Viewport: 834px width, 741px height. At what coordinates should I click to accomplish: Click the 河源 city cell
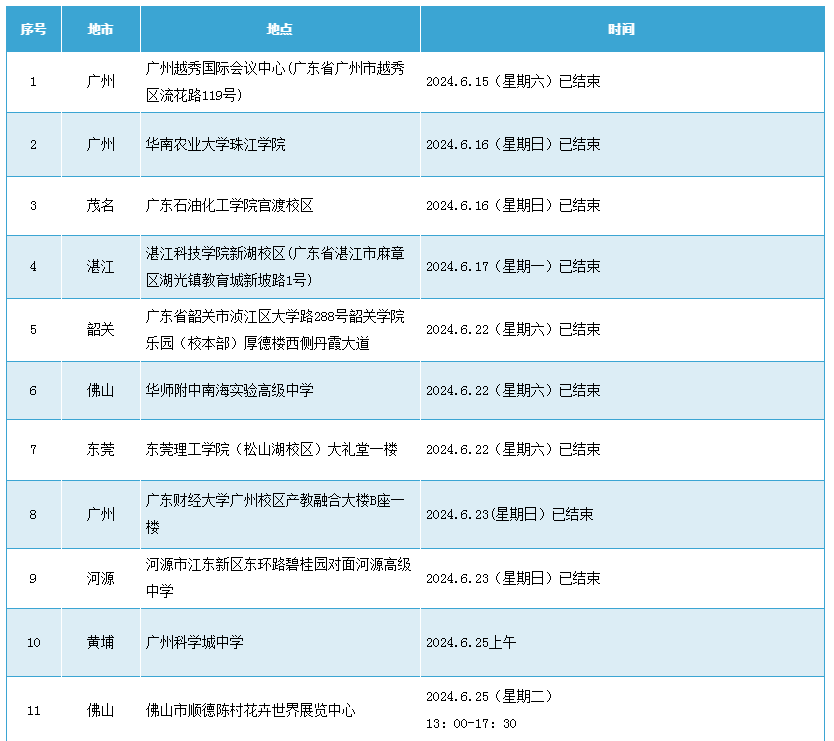click(100, 578)
